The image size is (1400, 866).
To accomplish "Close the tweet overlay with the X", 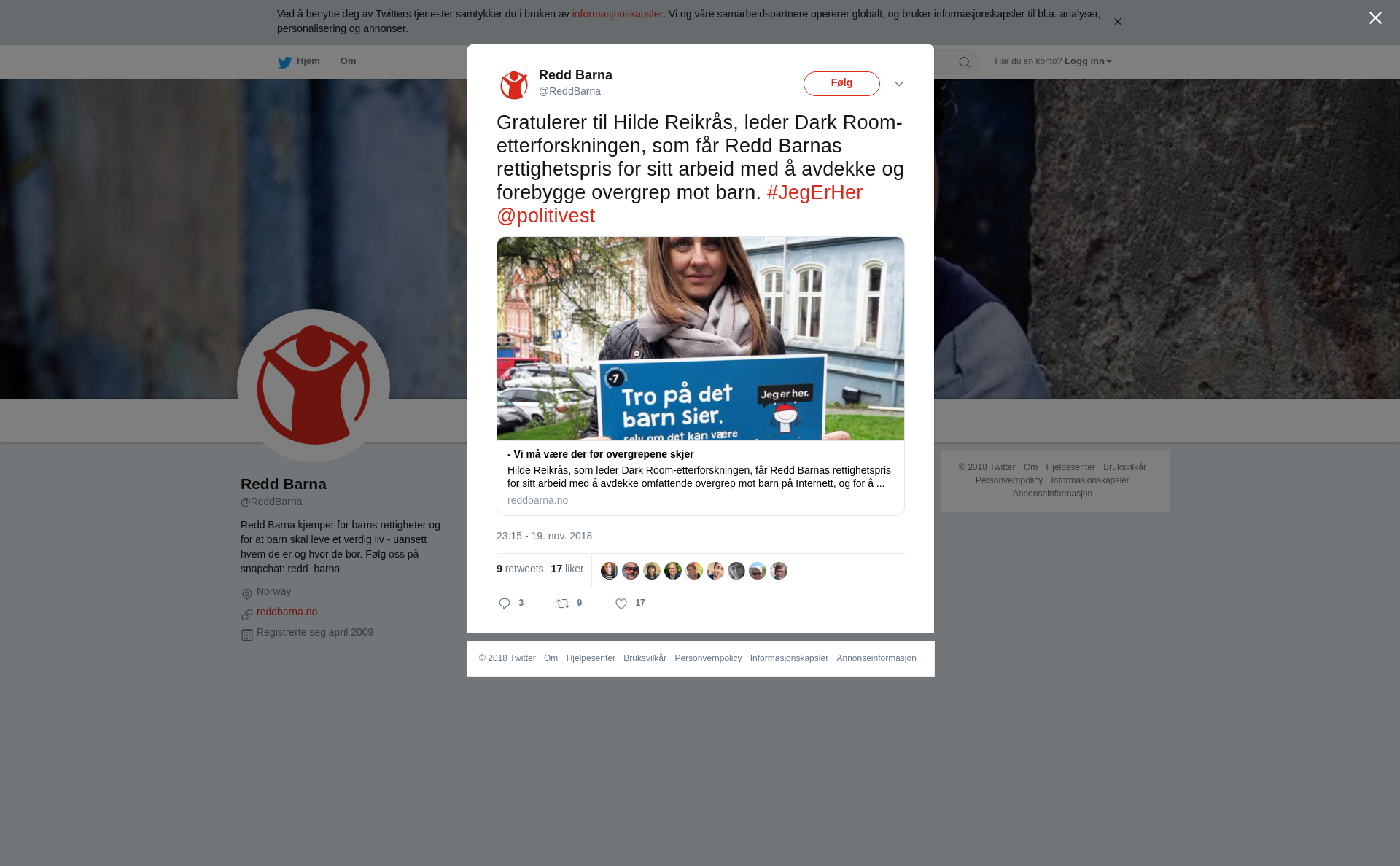I will pos(1375,18).
